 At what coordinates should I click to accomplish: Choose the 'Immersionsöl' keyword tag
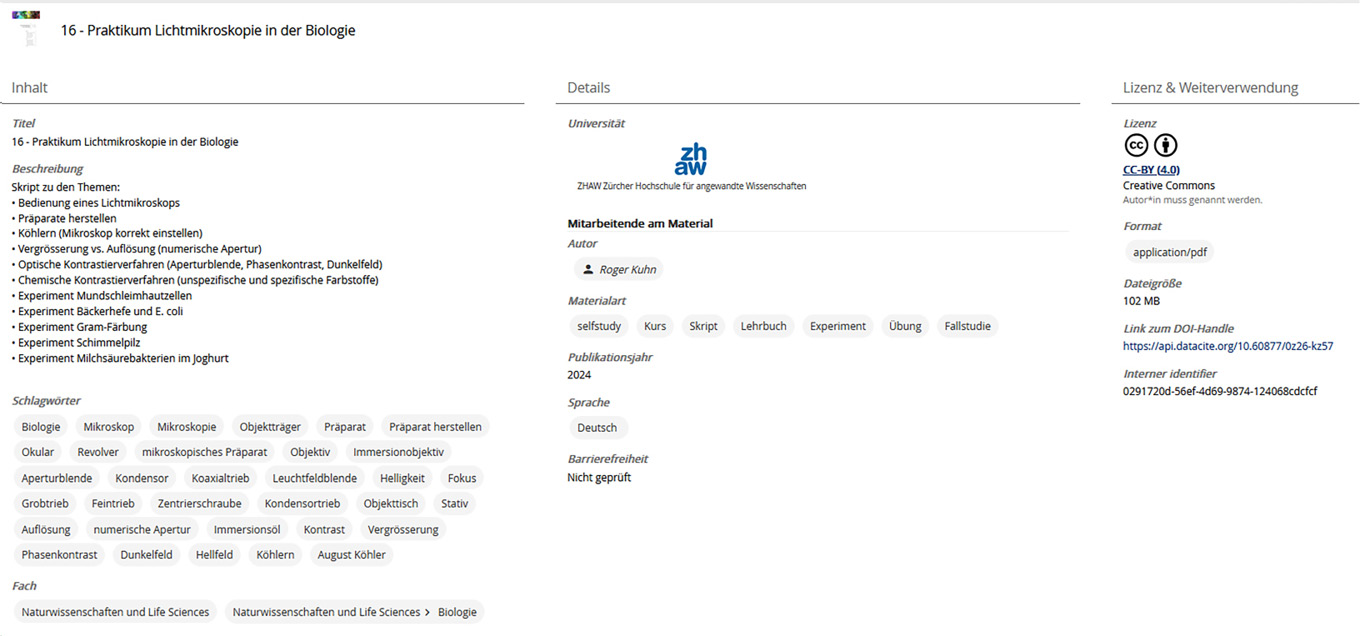click(x=247, y=530)
